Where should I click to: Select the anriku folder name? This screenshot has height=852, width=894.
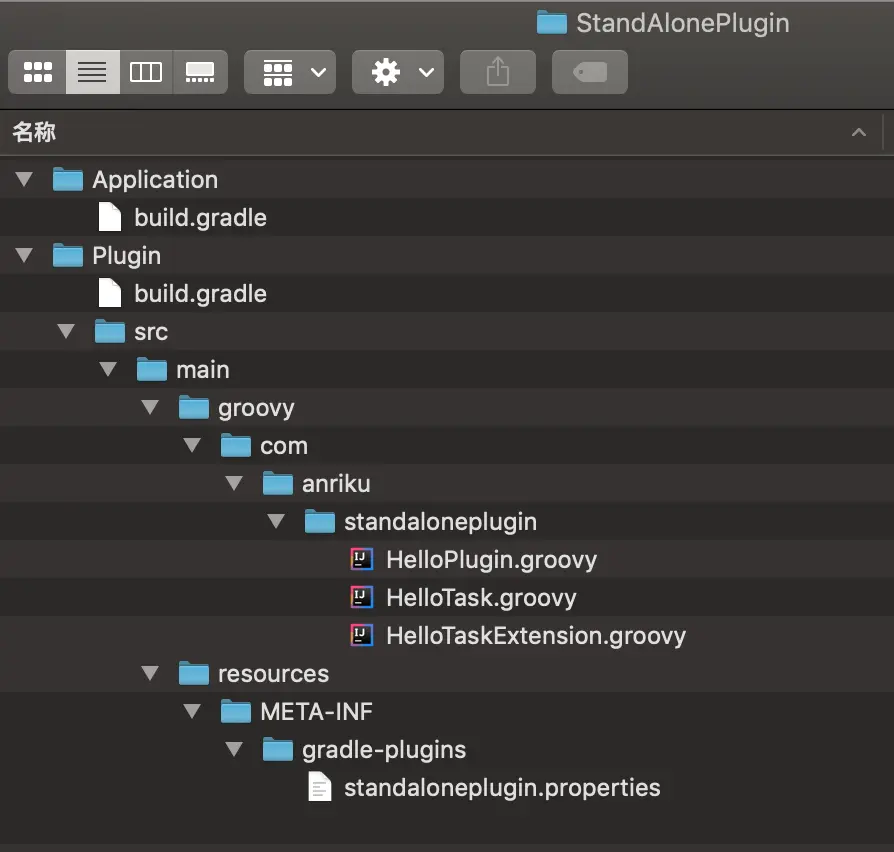336,484
